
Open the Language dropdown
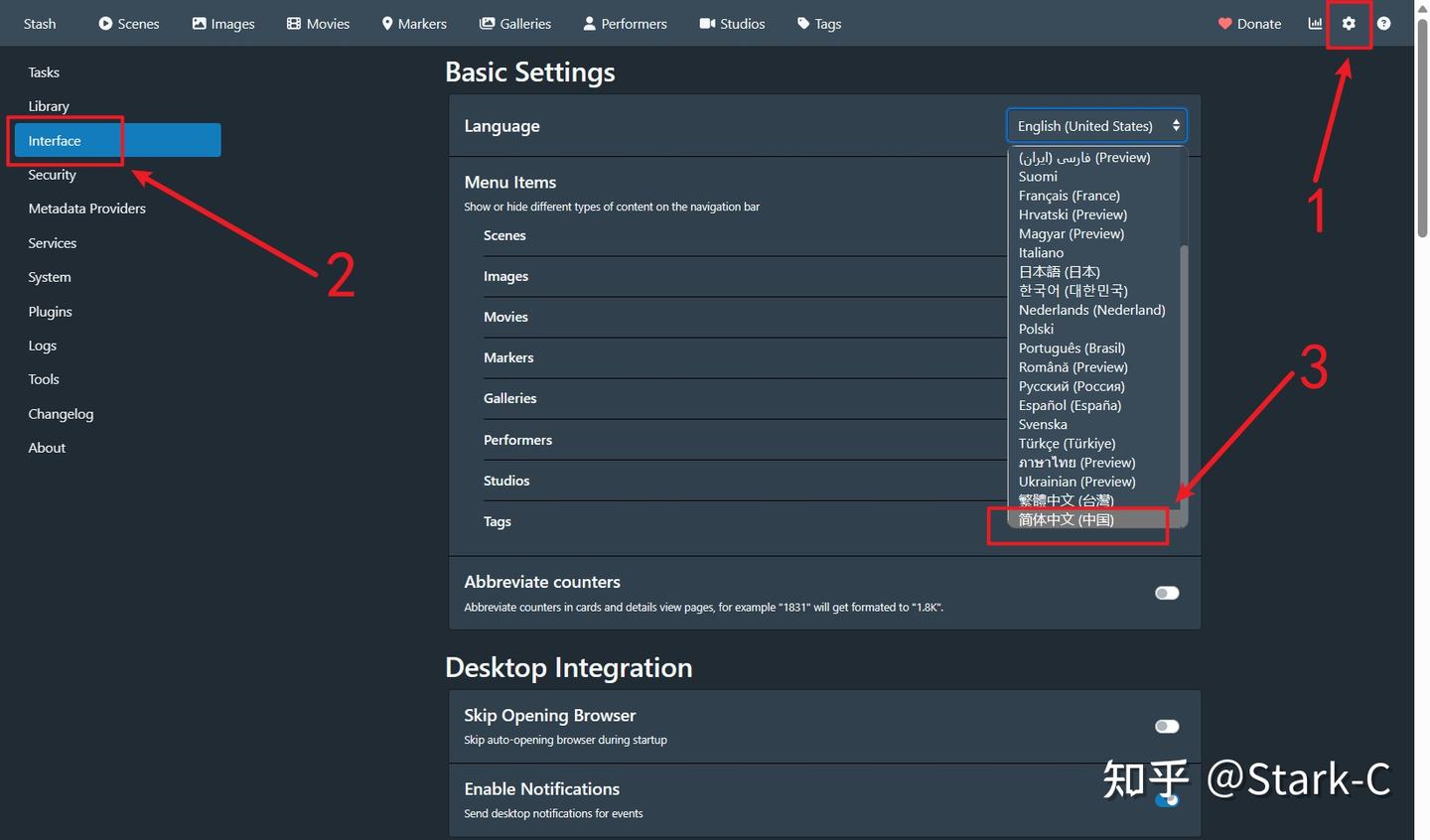tap(1095, 125)
